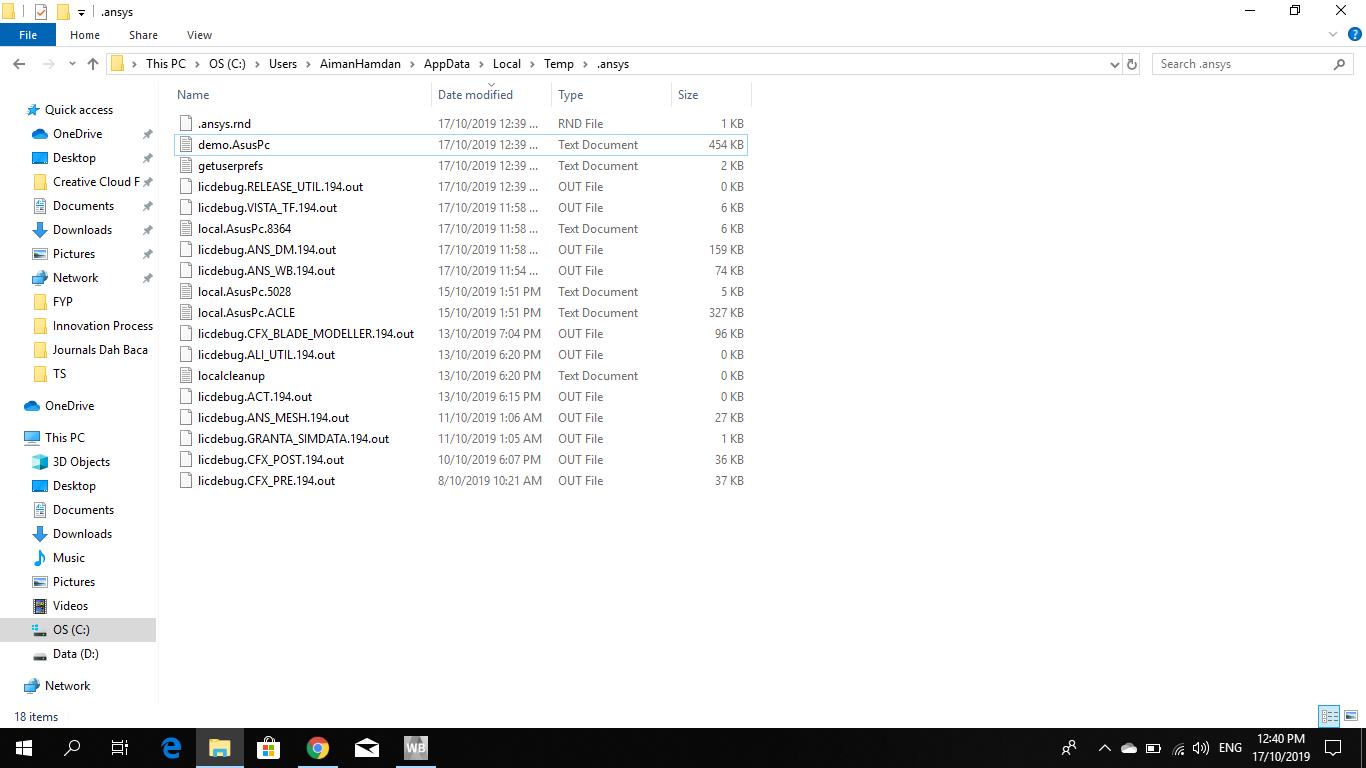Select licdebug.ANS_DM.194.out file
This screenshot has width=1366, height=768.
tap(267, 250)
